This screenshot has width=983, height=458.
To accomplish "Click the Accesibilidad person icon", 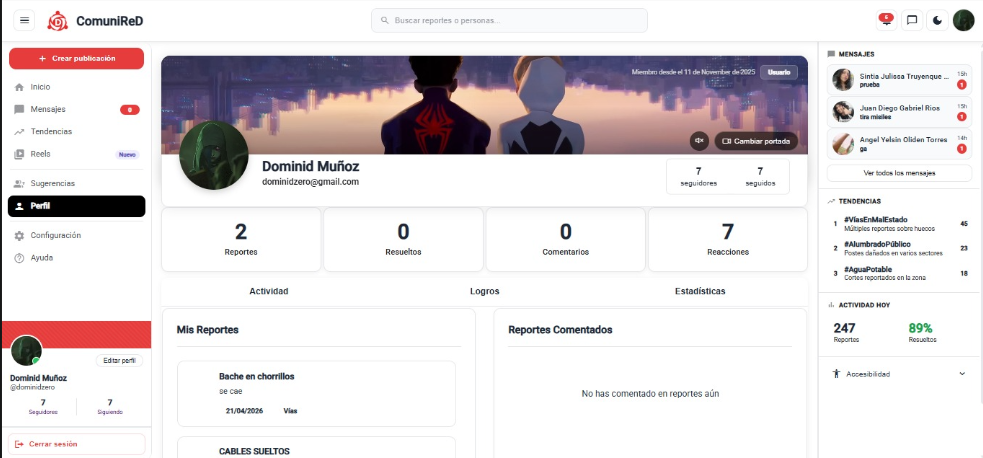I will 836,374.
